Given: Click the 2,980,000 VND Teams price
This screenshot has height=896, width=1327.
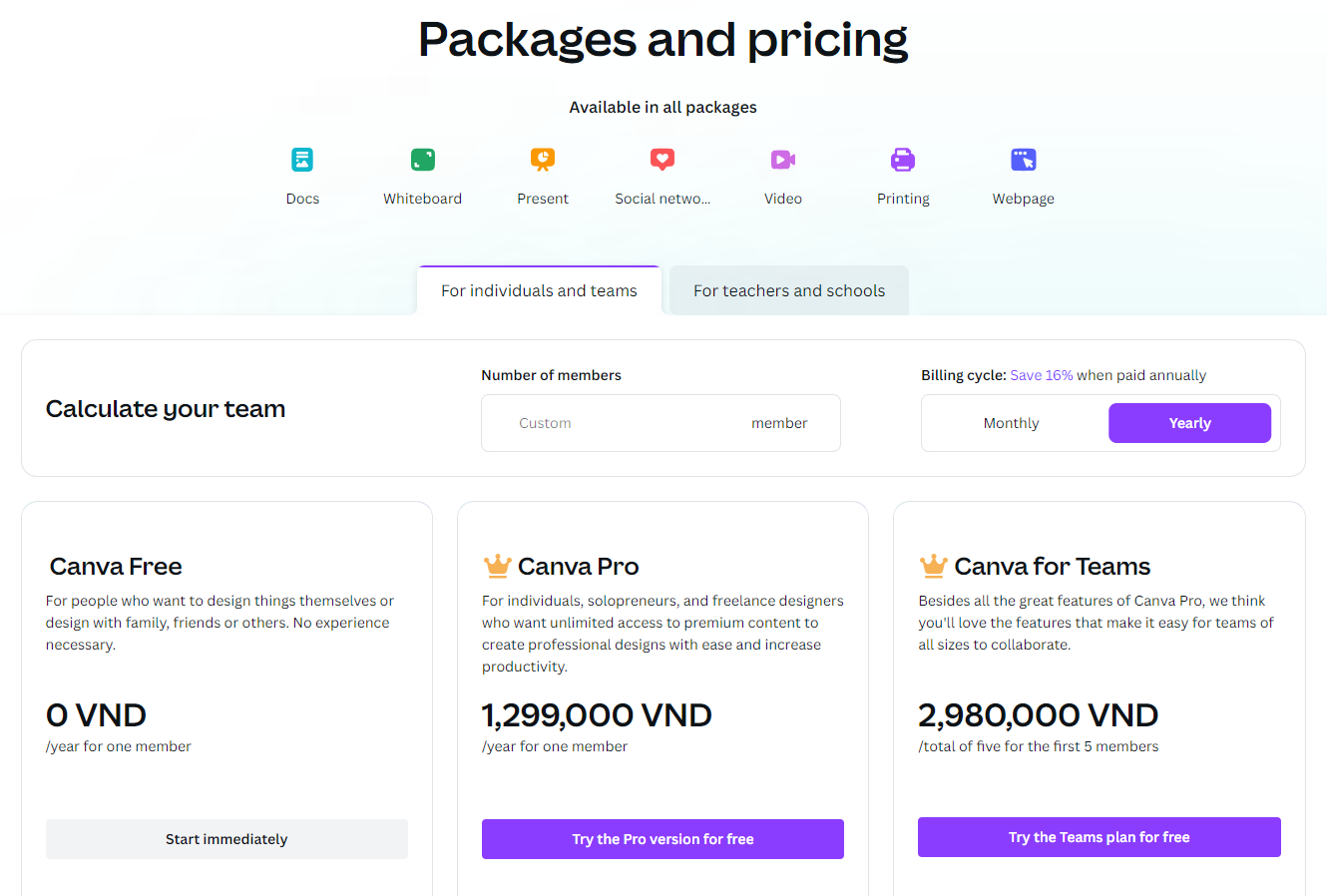Looking at the screenshot, I should point(1038,715).
